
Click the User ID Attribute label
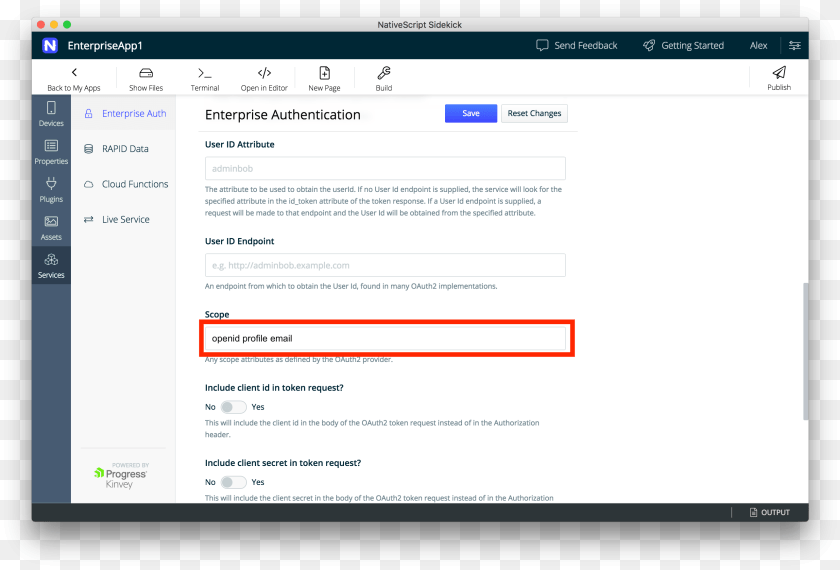click(239, 145)
